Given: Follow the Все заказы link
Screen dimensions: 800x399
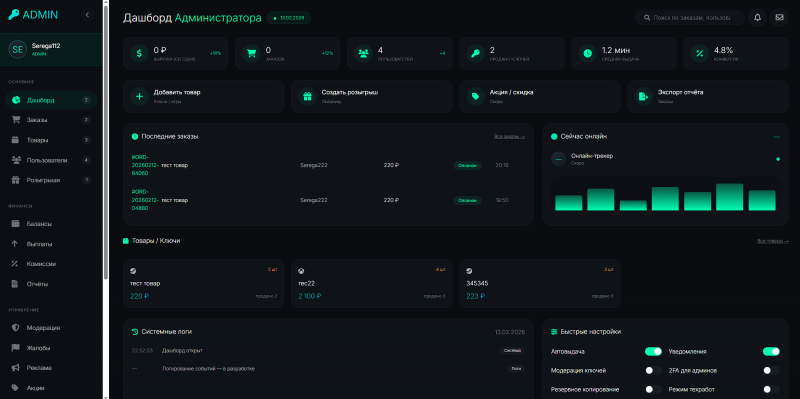Looking at the screenshot, I should pos(509,137).
